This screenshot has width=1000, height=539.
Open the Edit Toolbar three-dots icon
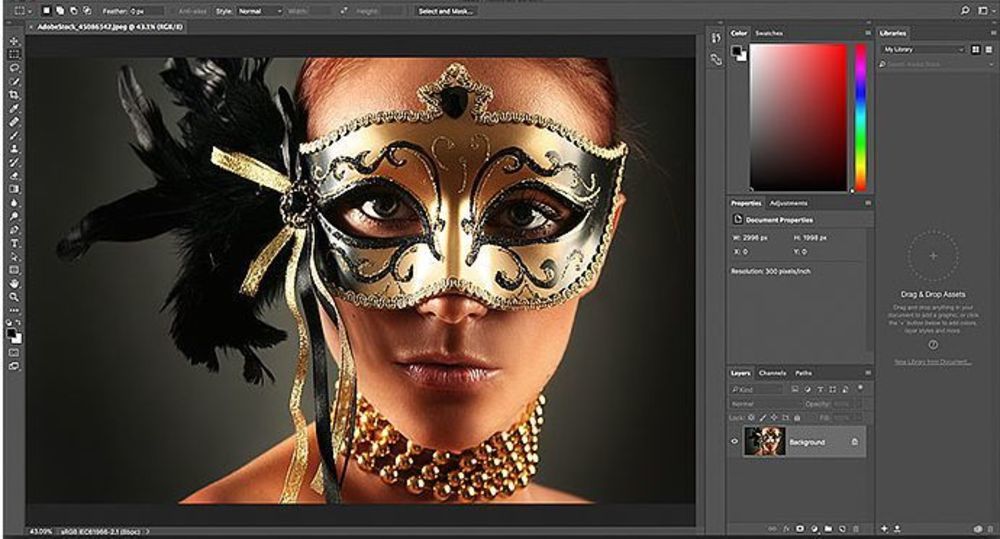point(14,311)
